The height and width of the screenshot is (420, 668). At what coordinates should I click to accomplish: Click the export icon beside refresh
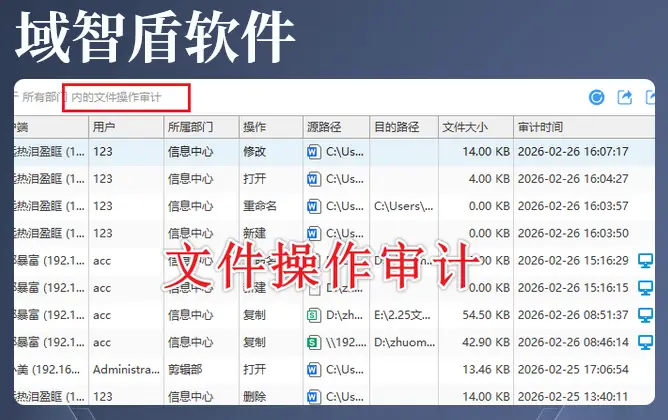[x=625, y=98]
